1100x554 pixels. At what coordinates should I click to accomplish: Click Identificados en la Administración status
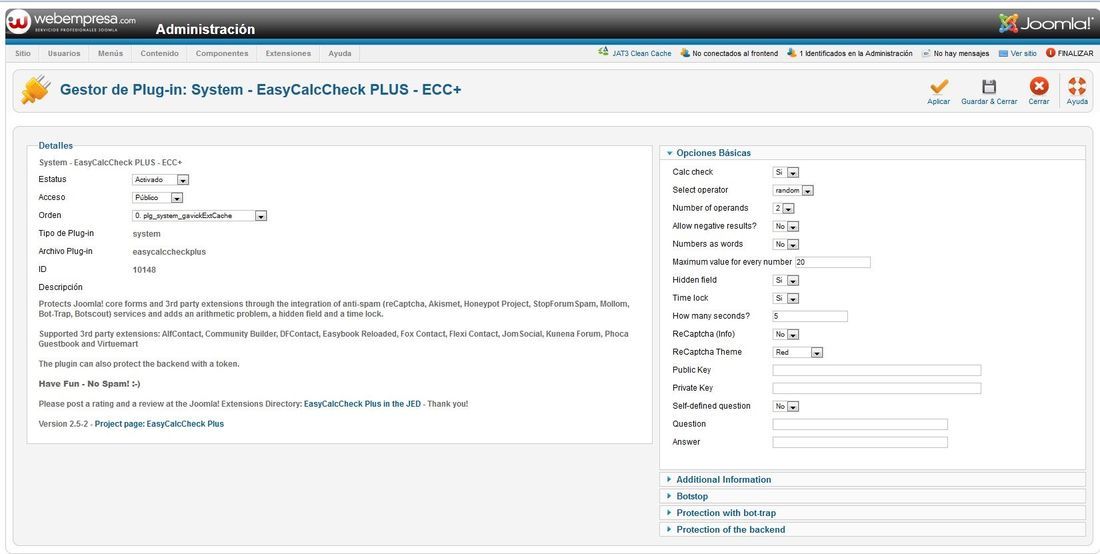point(850,53)
